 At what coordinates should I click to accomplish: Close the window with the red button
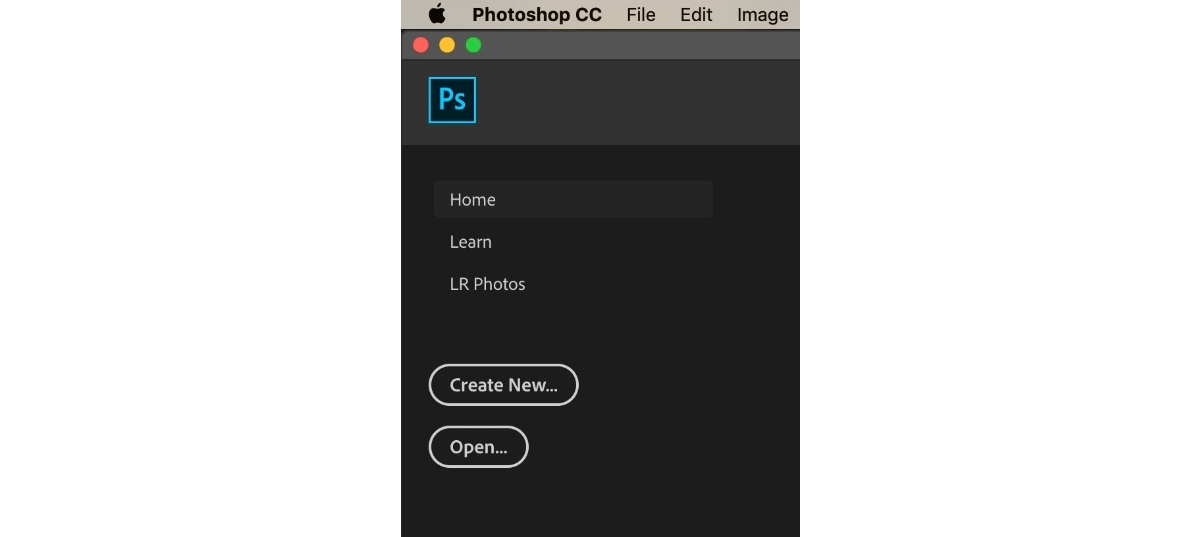(x=421, y=45)
